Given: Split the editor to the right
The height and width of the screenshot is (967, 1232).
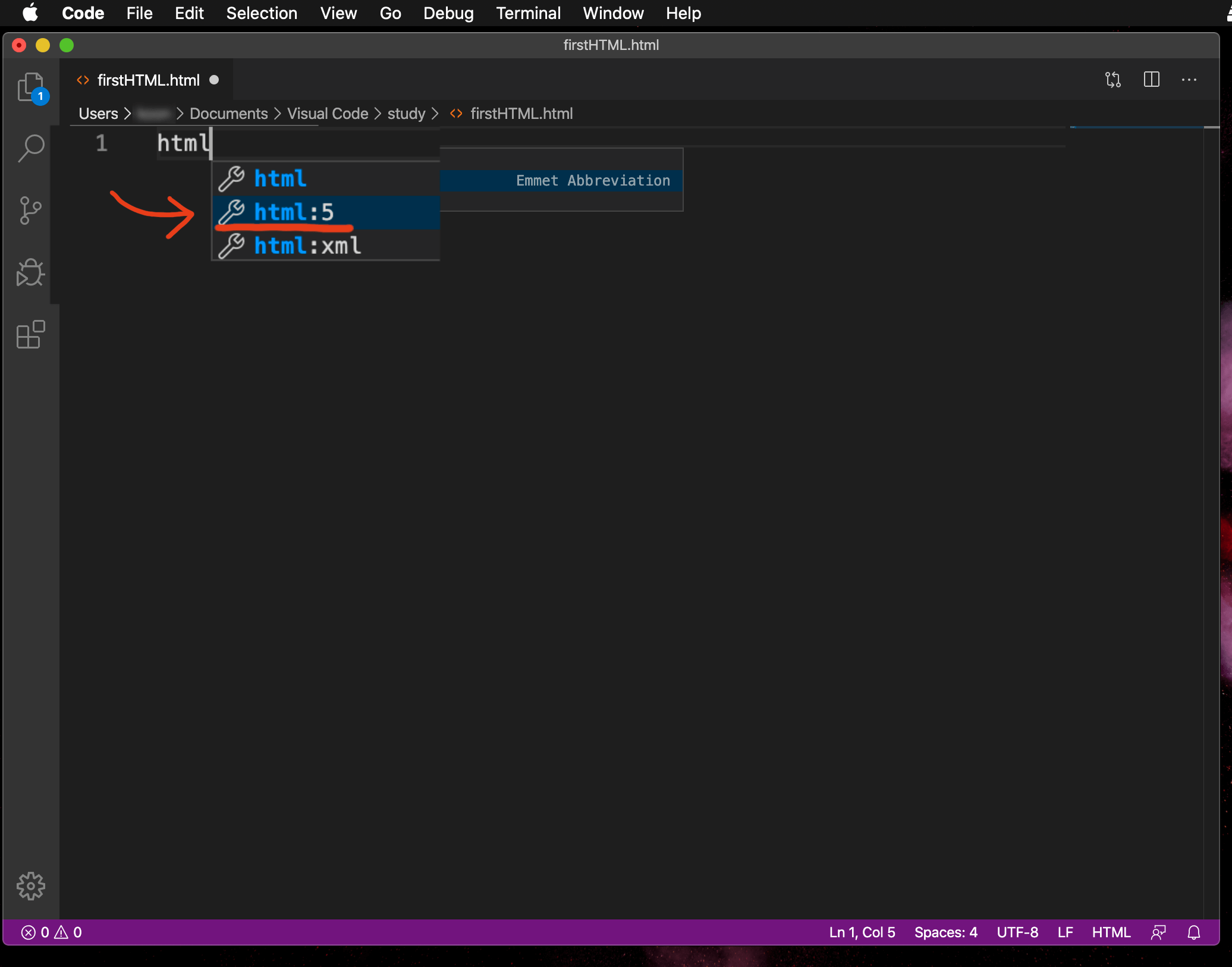Looking at the screenshot, I should point(1151,80).
